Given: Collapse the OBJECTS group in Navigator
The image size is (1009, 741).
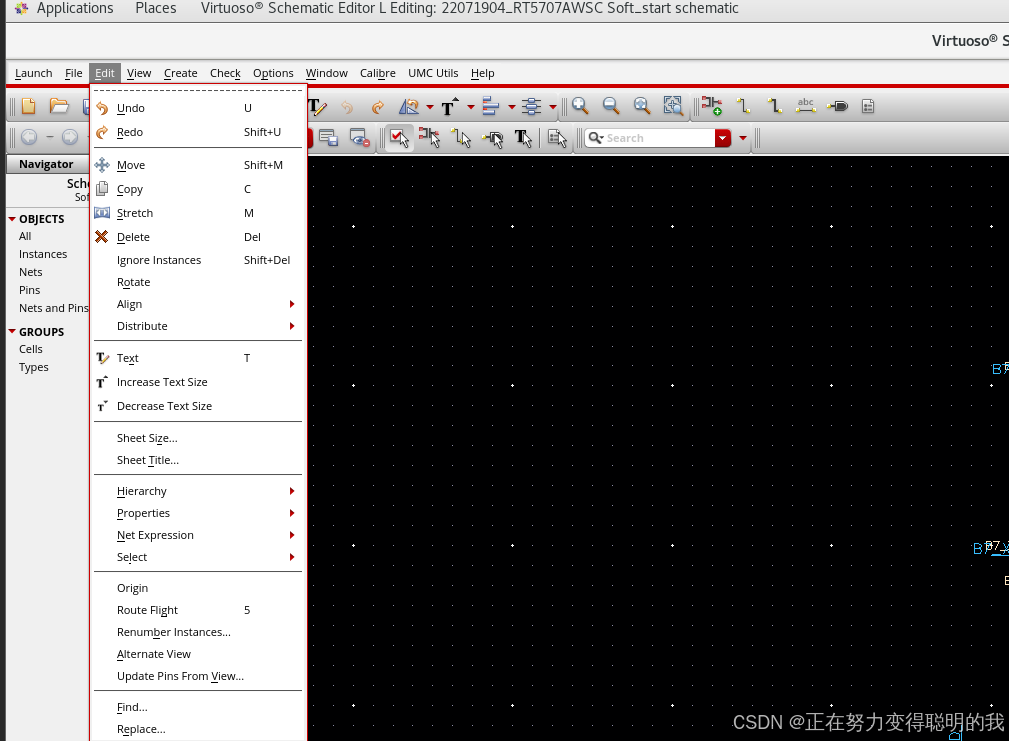Looking at the screenshot, I should (12, 219).
